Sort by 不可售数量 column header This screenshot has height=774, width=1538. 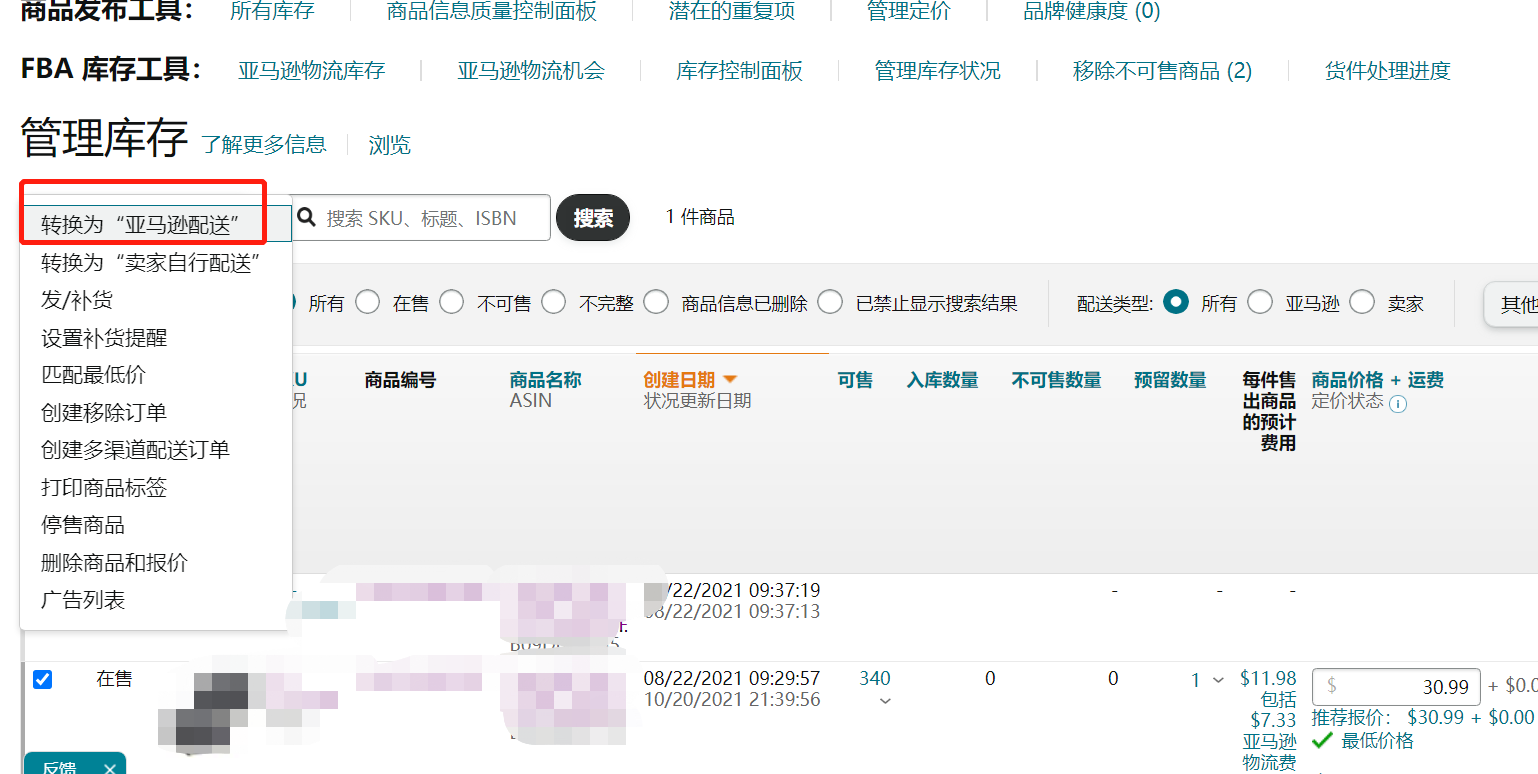(x=1056, y=380)
